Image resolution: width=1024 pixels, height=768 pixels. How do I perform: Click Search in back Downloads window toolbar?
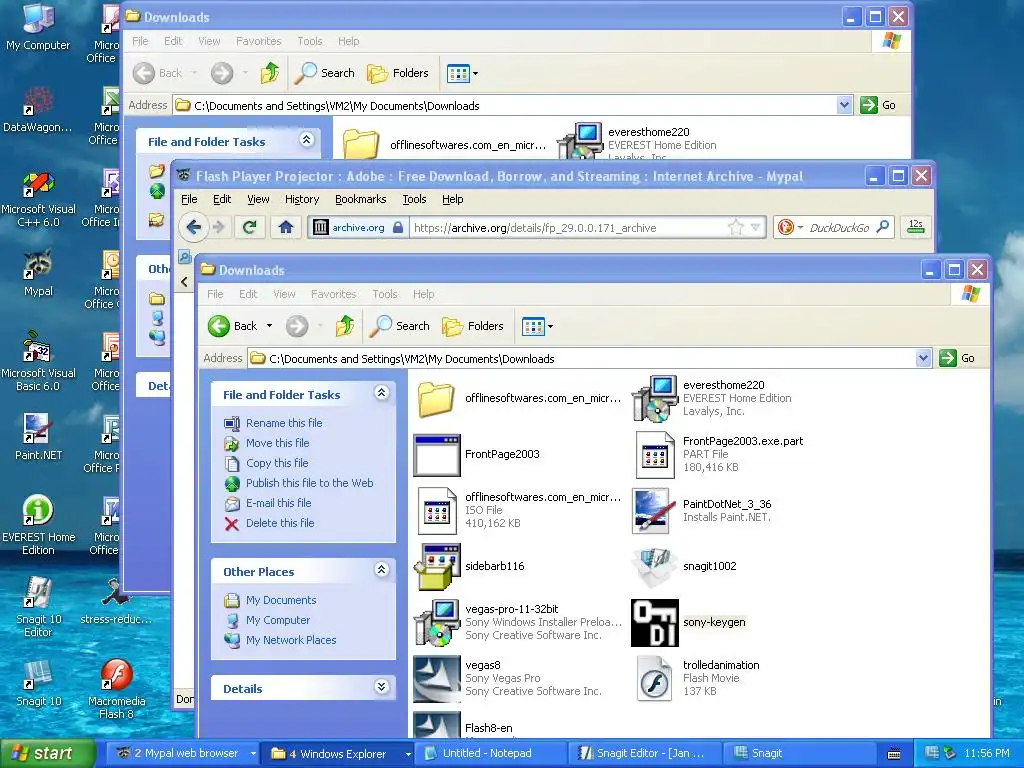click(325, 73)
